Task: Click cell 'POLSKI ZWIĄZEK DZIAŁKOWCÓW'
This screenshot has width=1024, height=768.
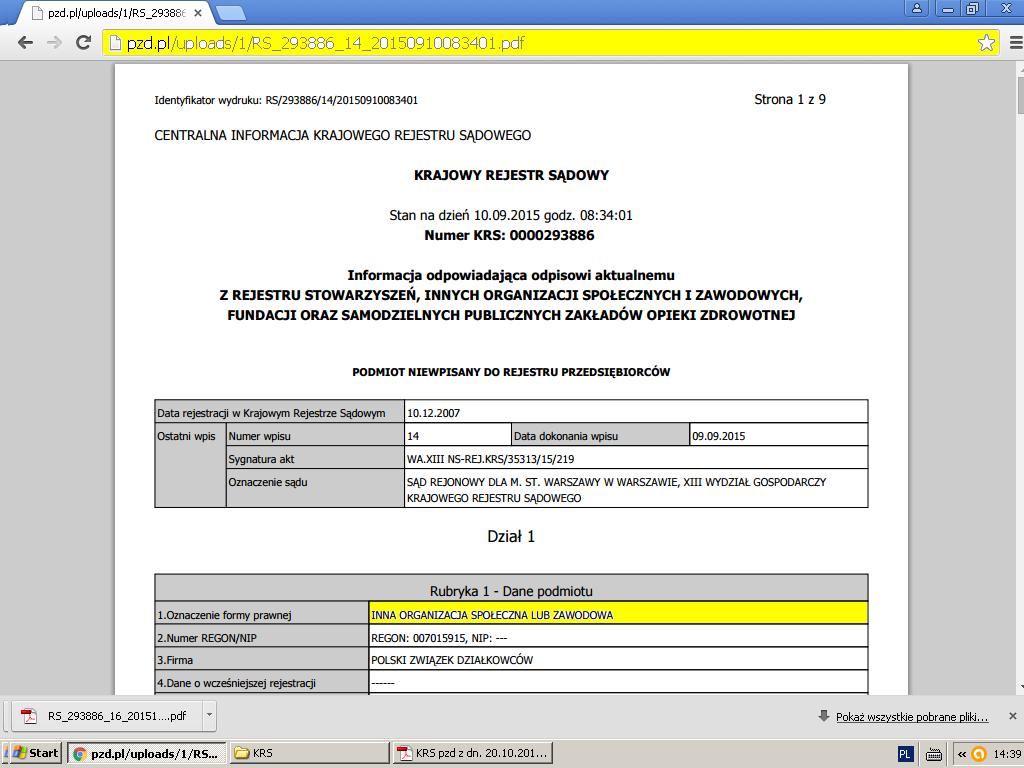Action: (x=618, y=660)
